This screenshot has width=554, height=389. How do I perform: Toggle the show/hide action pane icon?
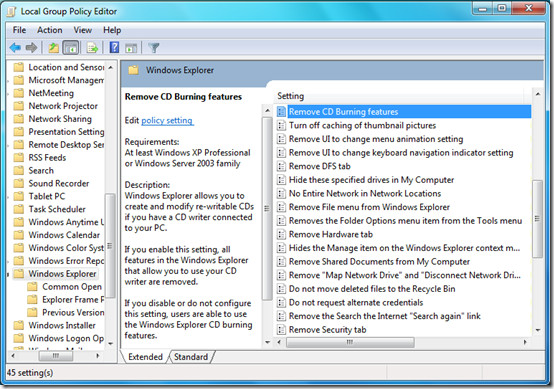click(x=131, y=48)
